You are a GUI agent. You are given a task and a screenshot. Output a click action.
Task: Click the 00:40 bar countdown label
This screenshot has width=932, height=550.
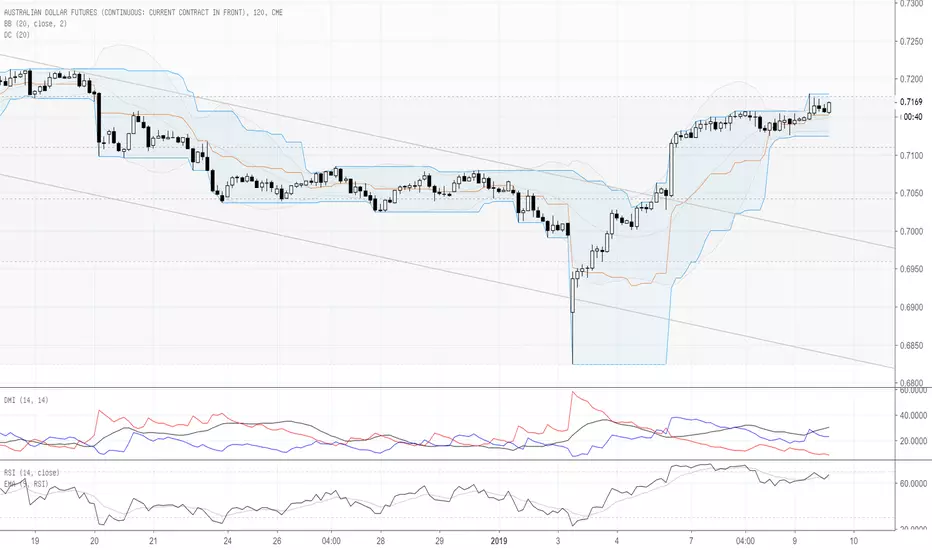(x=912, y=117)
